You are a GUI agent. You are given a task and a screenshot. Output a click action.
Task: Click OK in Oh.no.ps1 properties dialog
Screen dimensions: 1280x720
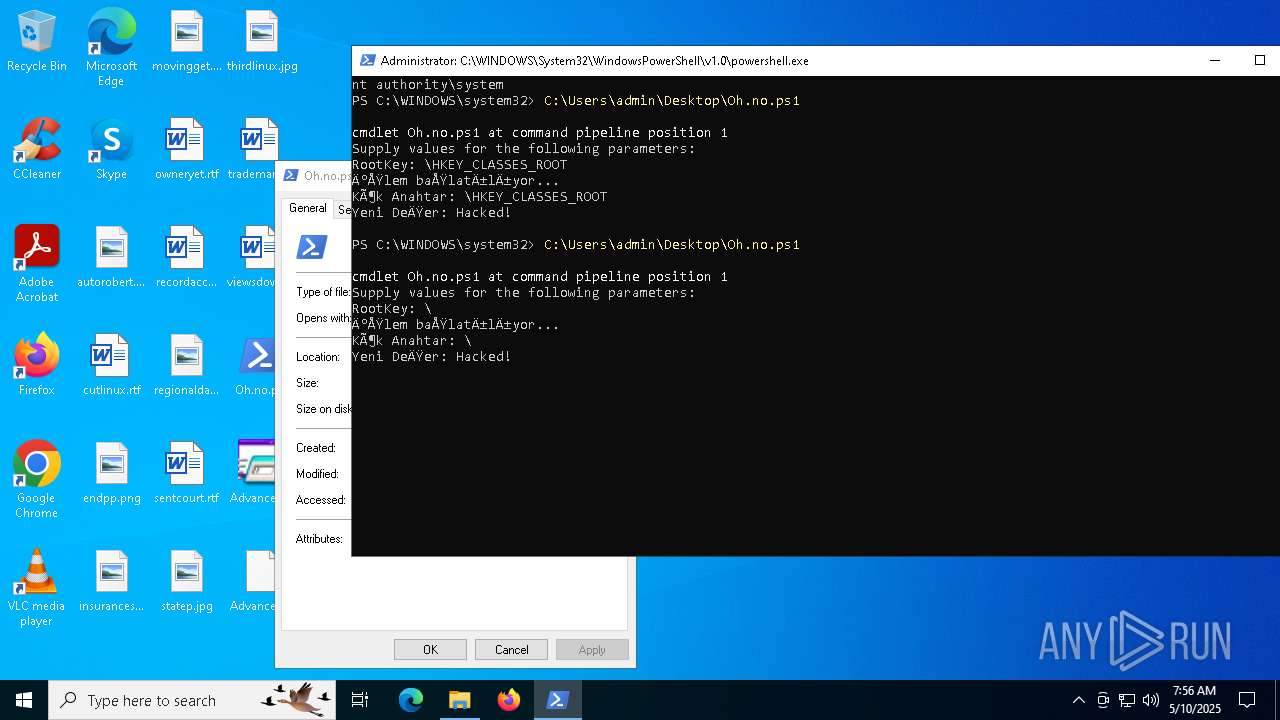point(430,650)
